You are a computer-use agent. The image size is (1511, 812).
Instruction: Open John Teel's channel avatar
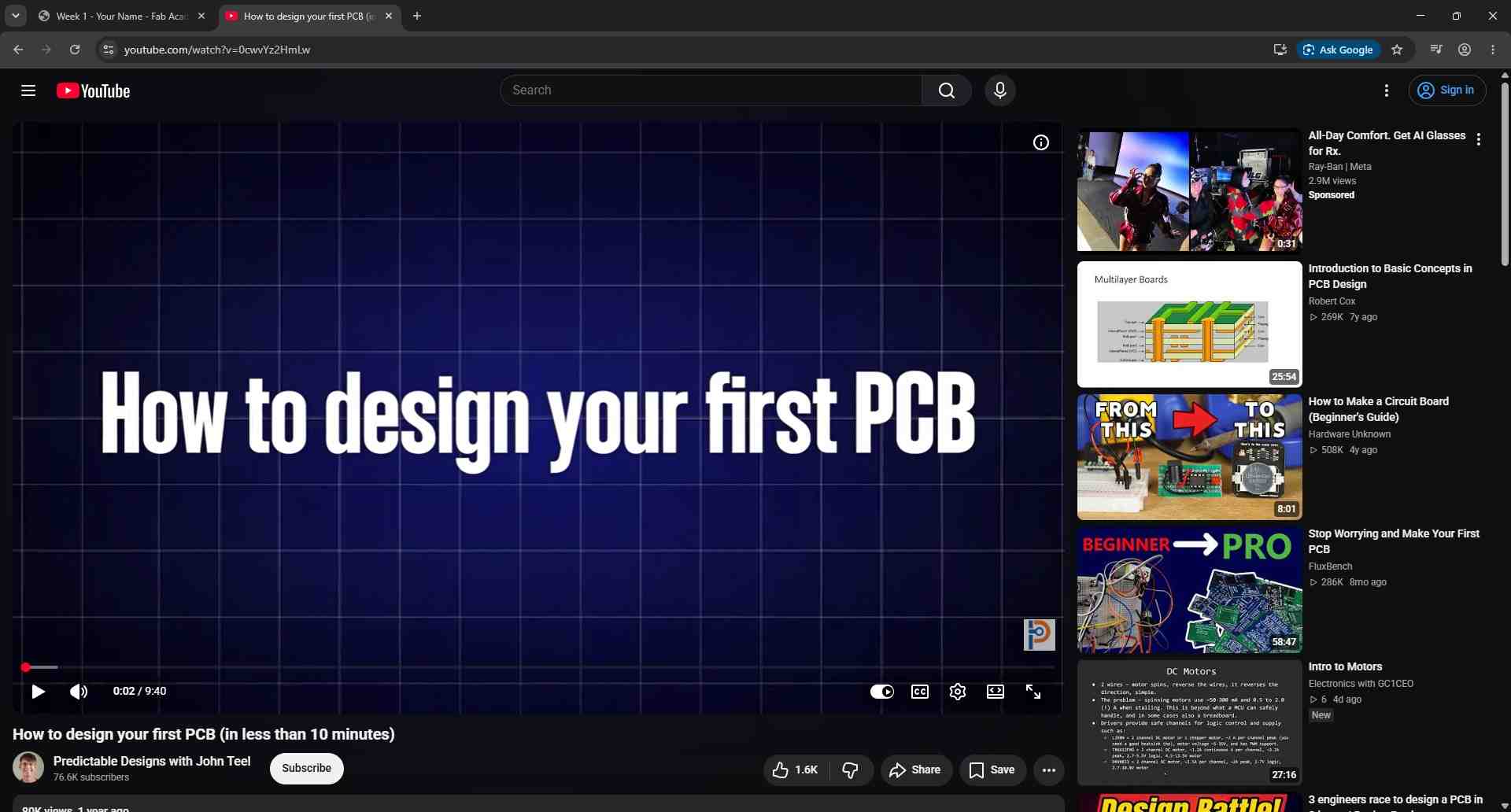28,768
